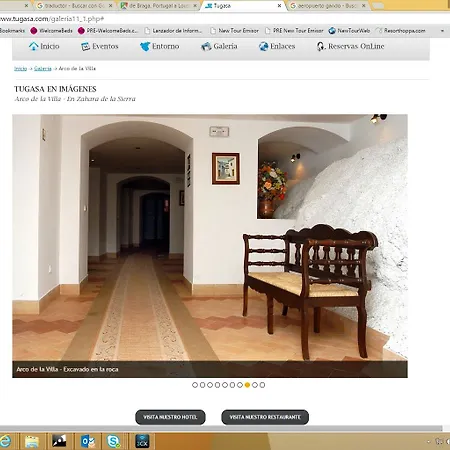Click the Inicio house icon
450x450 pixels.
click(x=33, y=46)
